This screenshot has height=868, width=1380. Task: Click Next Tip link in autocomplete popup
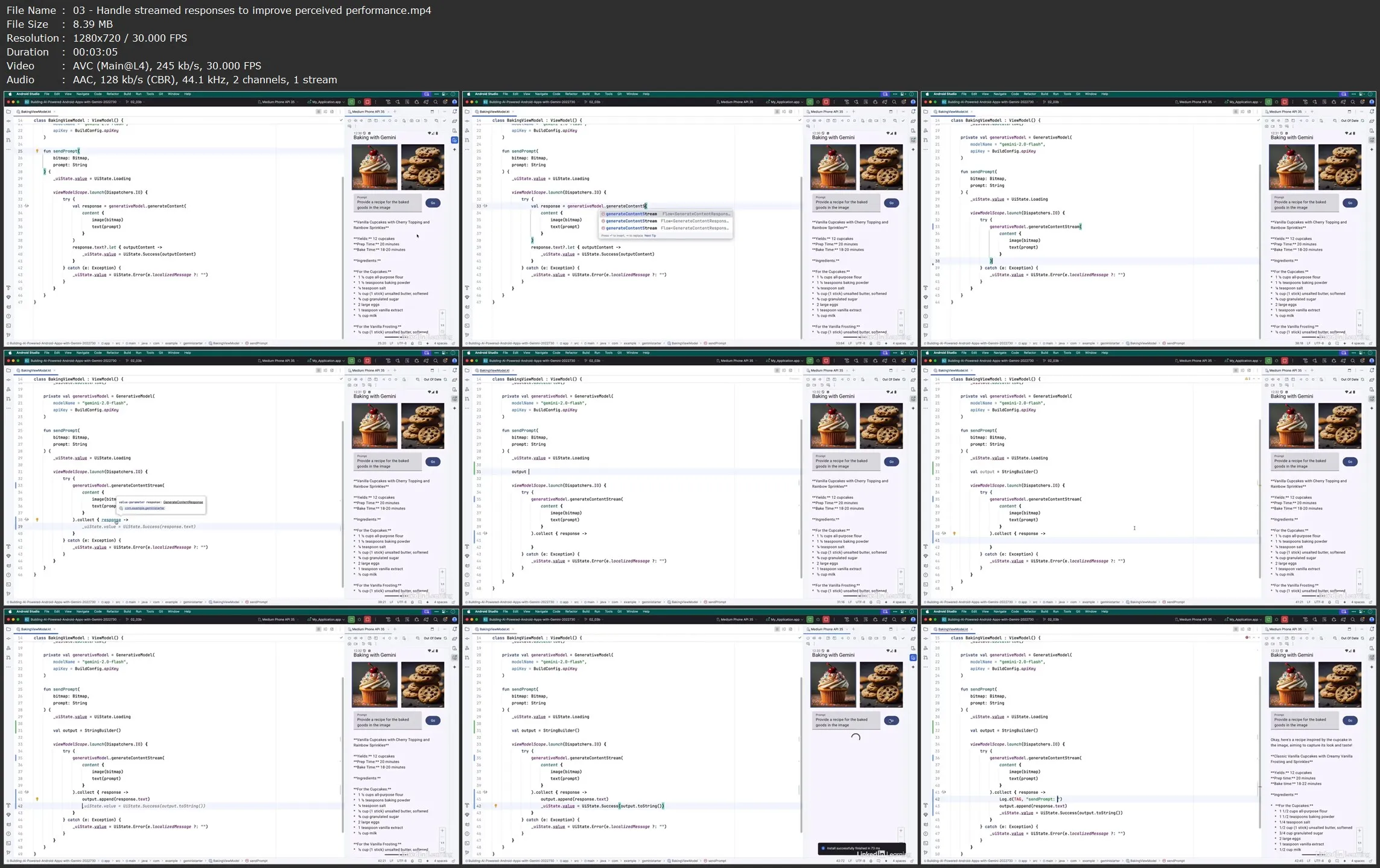click(650, 235)
